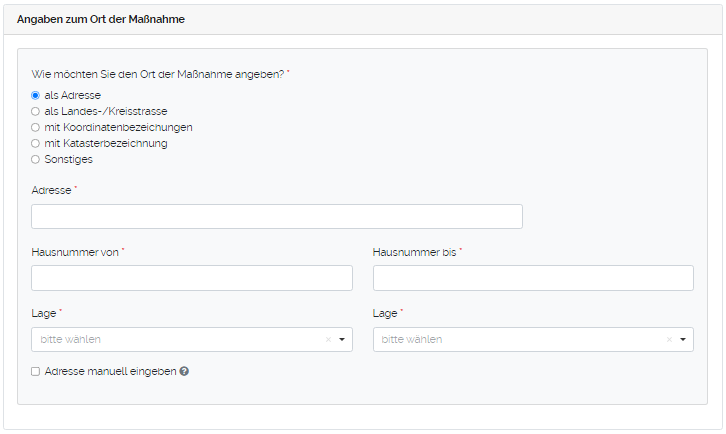
Task: Select "mit Koordinatenbezeichnungen" option
Action: coord(36,127)
